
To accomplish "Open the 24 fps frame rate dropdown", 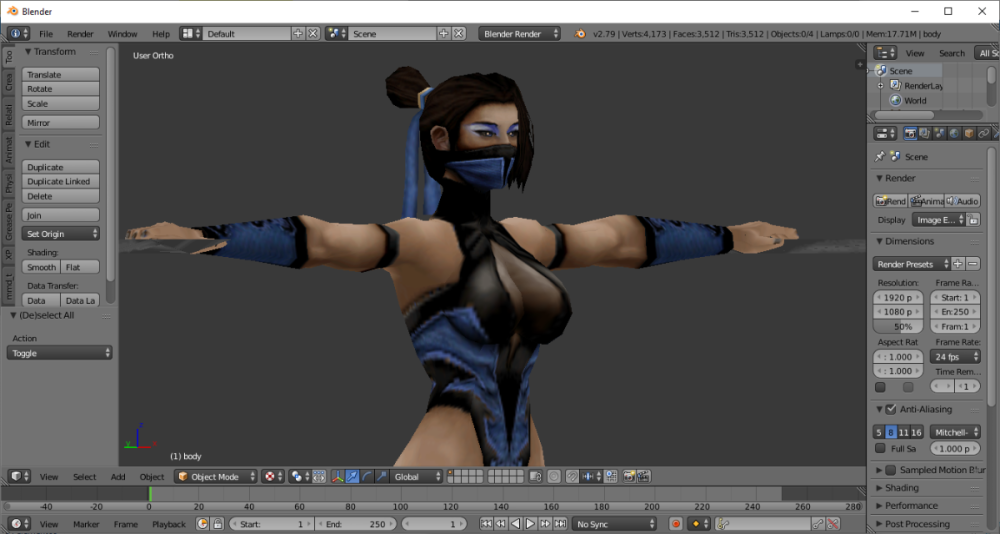I will pyautogui.click(x=955, y=357).
